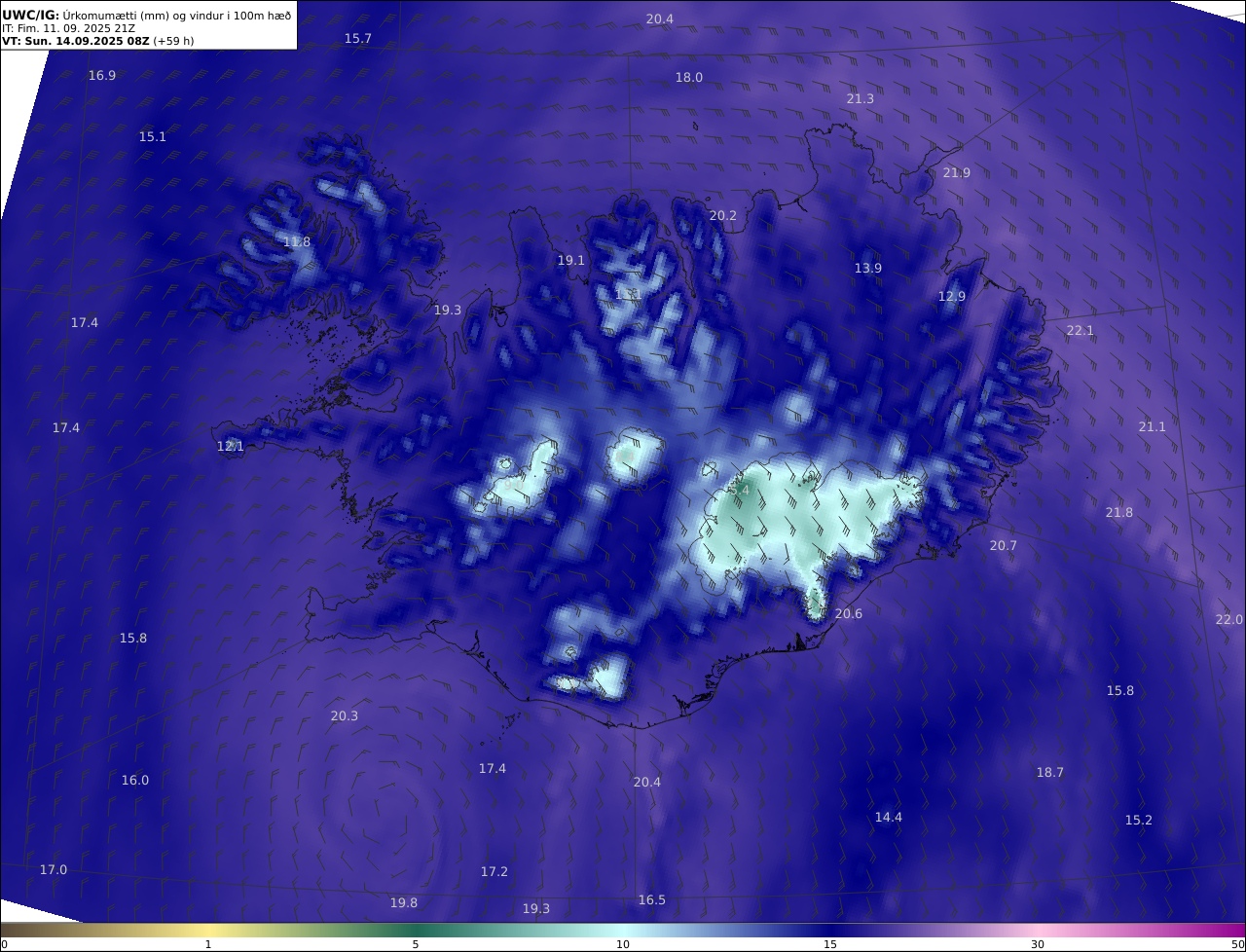This screenshot has height=952, width=1246.
Task: Click the map value 18.0
Action: (x=689, y=77)
